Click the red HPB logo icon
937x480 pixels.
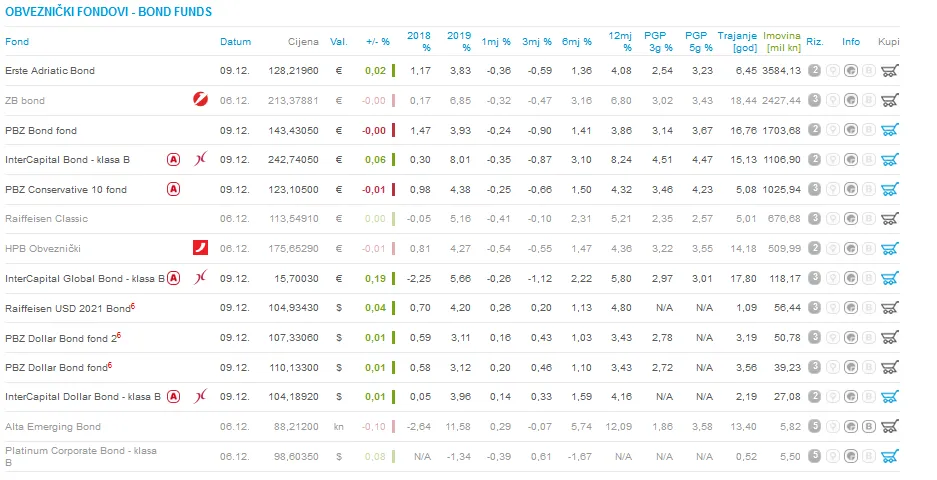tap(200, 247)
